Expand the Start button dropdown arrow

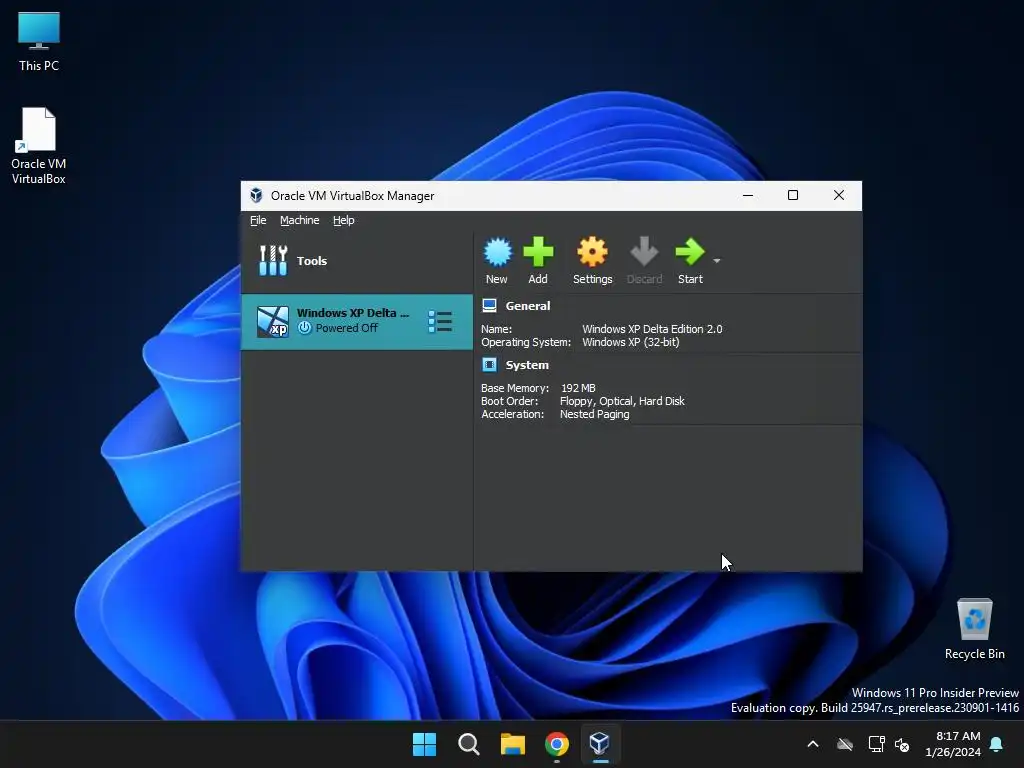coord(716,261)
